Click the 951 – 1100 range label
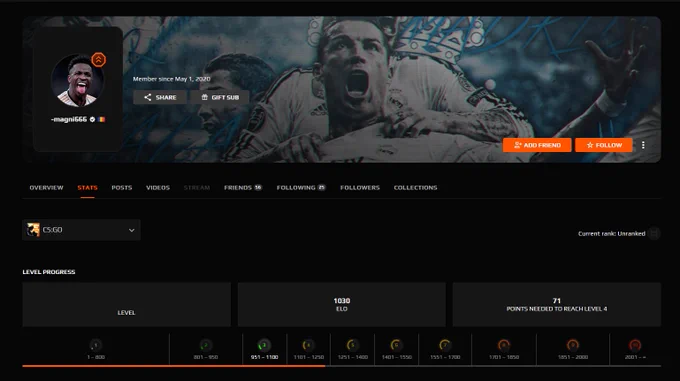The width and height of the screenshot is (680, 381). point(264,357)
